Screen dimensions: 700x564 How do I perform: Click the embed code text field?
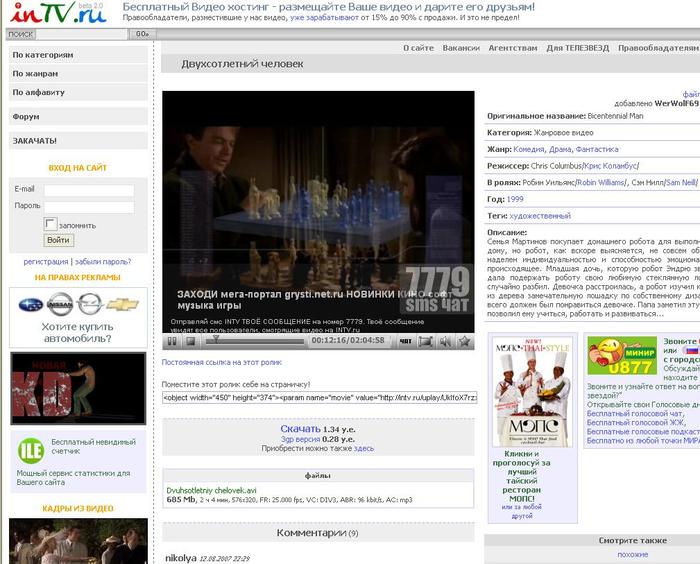(x=320, y=397)
